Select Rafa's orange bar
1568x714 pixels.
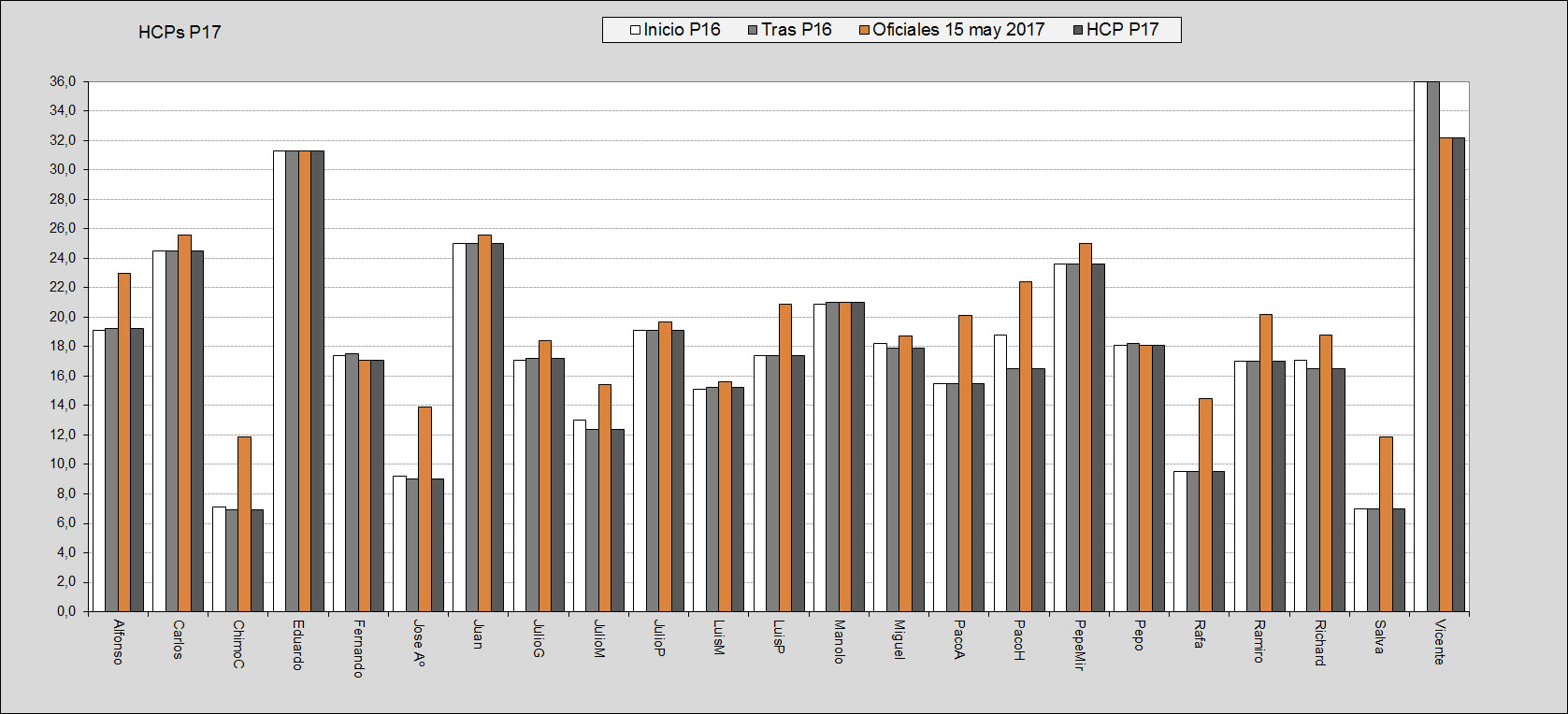[x=1205, y=505]
